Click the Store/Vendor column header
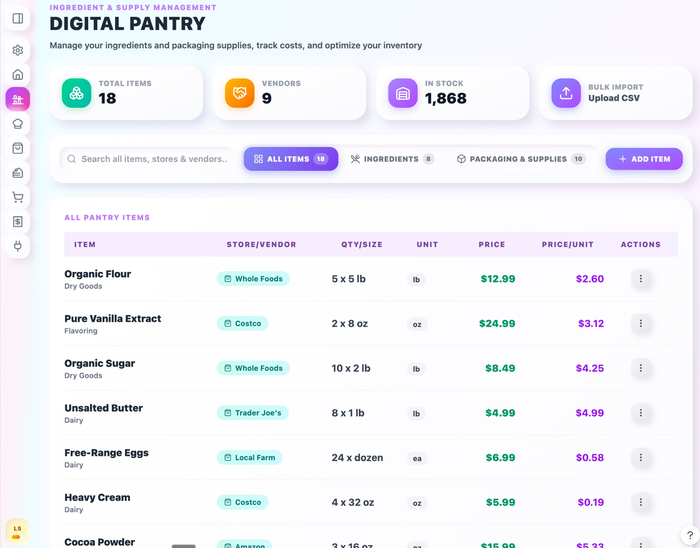This screenshot has height=548, width=700. tap(261, 245)
